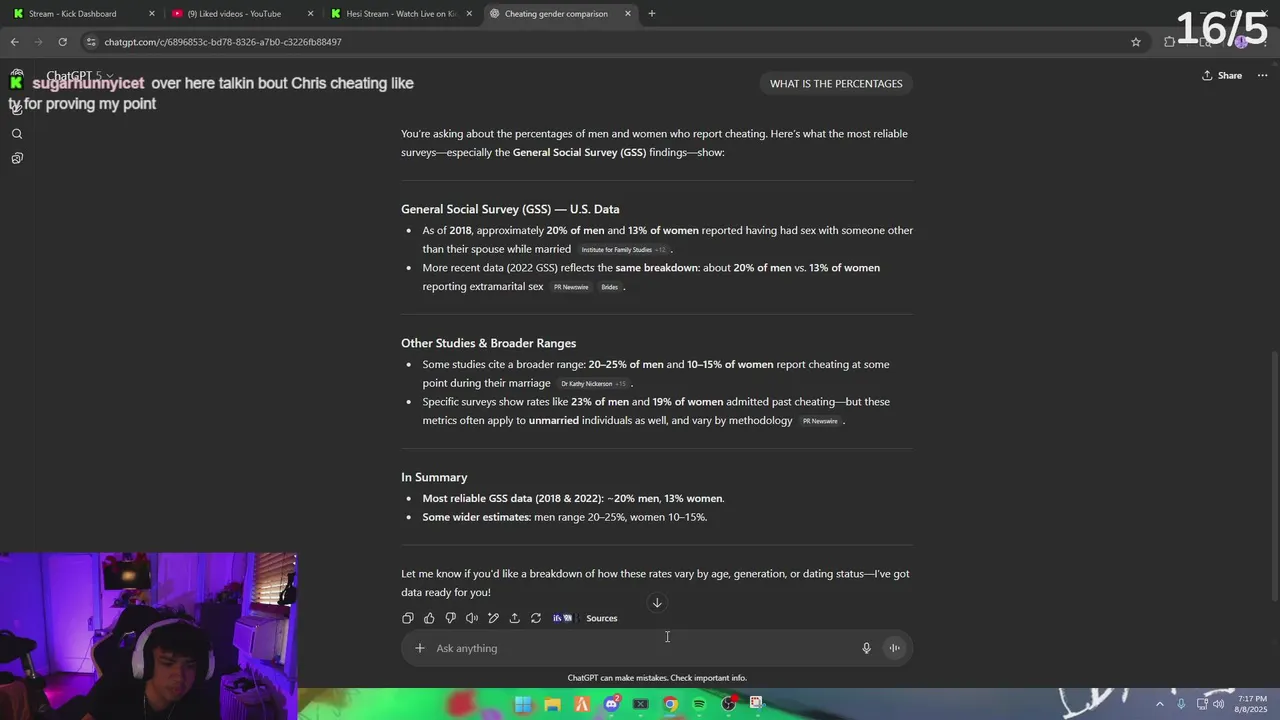Start voice mode in prompt bar
Image resolution: width=1280 pixels, height=720 pixels.
coord(894,648)
